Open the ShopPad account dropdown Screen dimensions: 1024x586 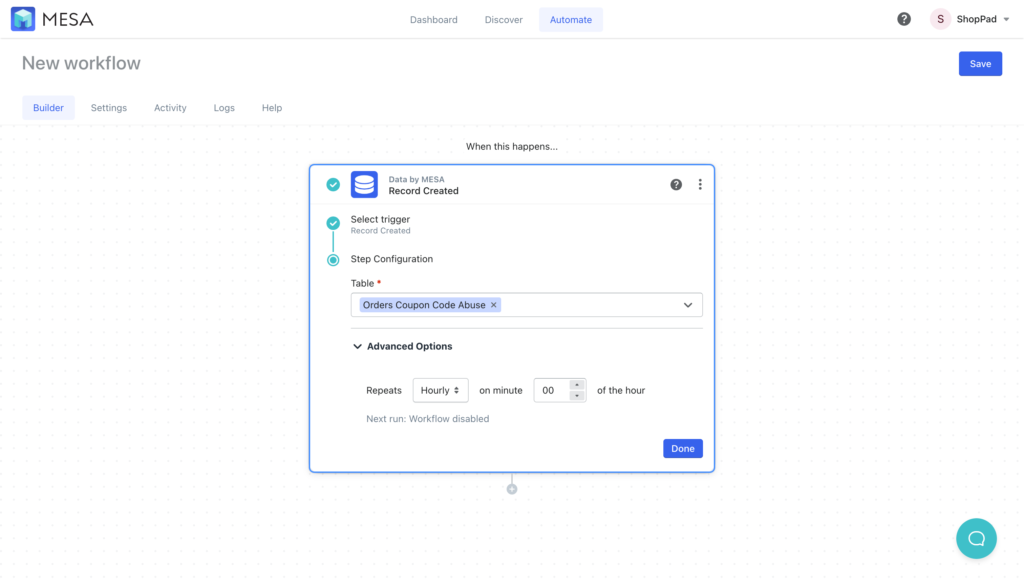click(1005, 18)
